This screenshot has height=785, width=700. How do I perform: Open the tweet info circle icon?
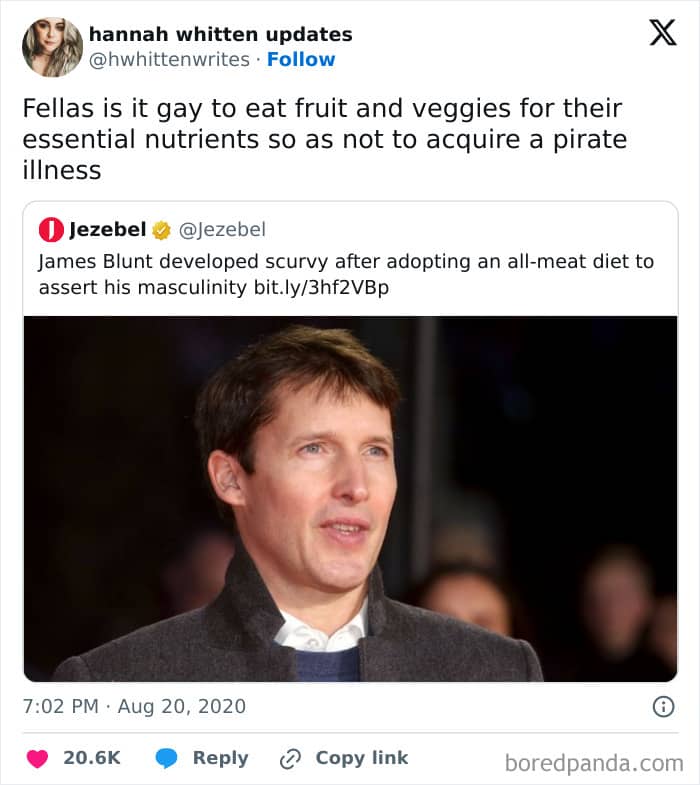pos(662,707)
